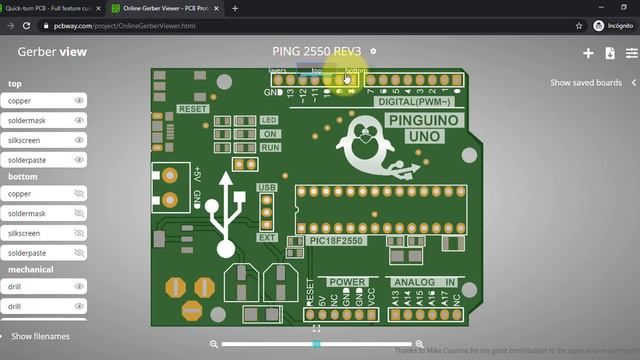Hide the top soldermask layer eye icon
640x360 pixels.
click(x=79, y=120)
